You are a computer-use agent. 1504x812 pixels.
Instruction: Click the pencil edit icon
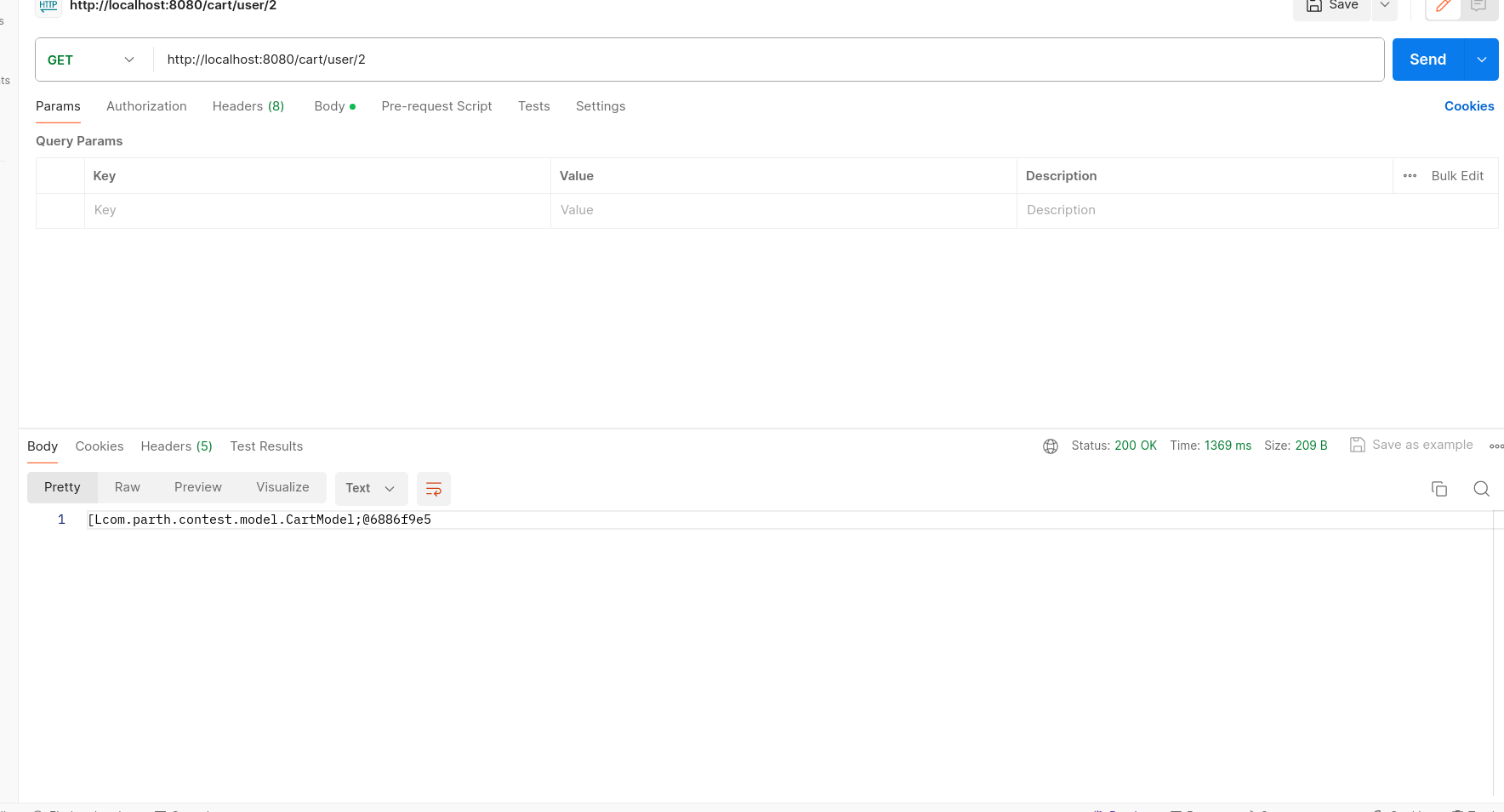(1443, 6)
